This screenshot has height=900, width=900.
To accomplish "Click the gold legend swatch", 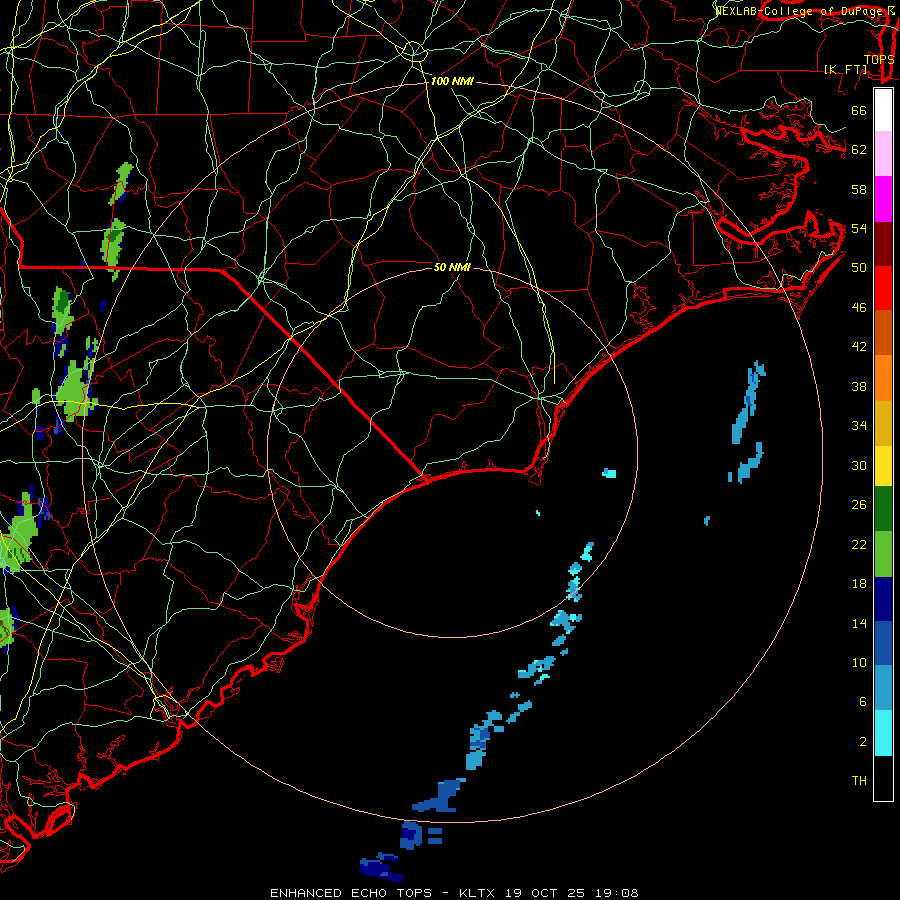I will coord(883,423).
